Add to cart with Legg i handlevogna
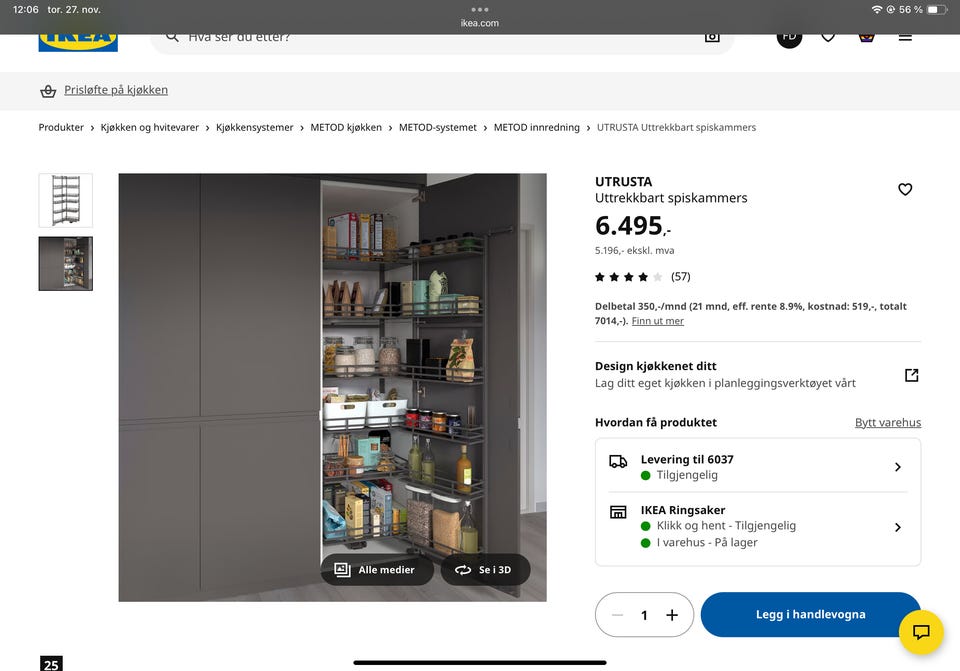Screen dimensions: 960x671 [810, 614]
